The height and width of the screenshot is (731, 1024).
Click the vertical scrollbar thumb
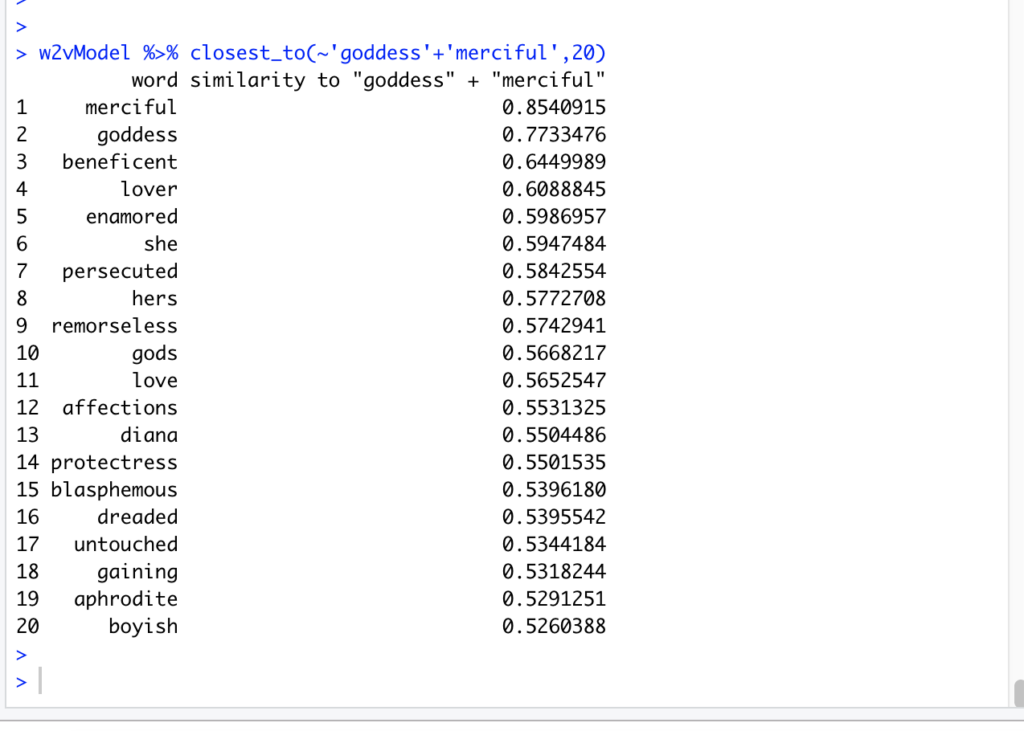(x=1018, y=693)
